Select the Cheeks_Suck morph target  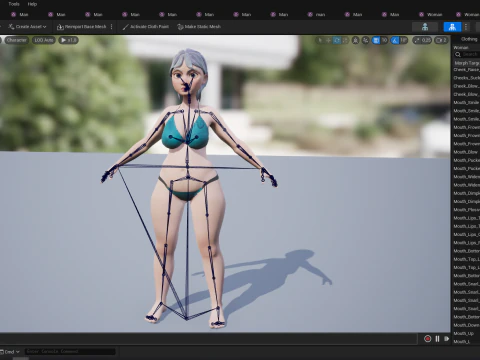[x=466, y=78]
